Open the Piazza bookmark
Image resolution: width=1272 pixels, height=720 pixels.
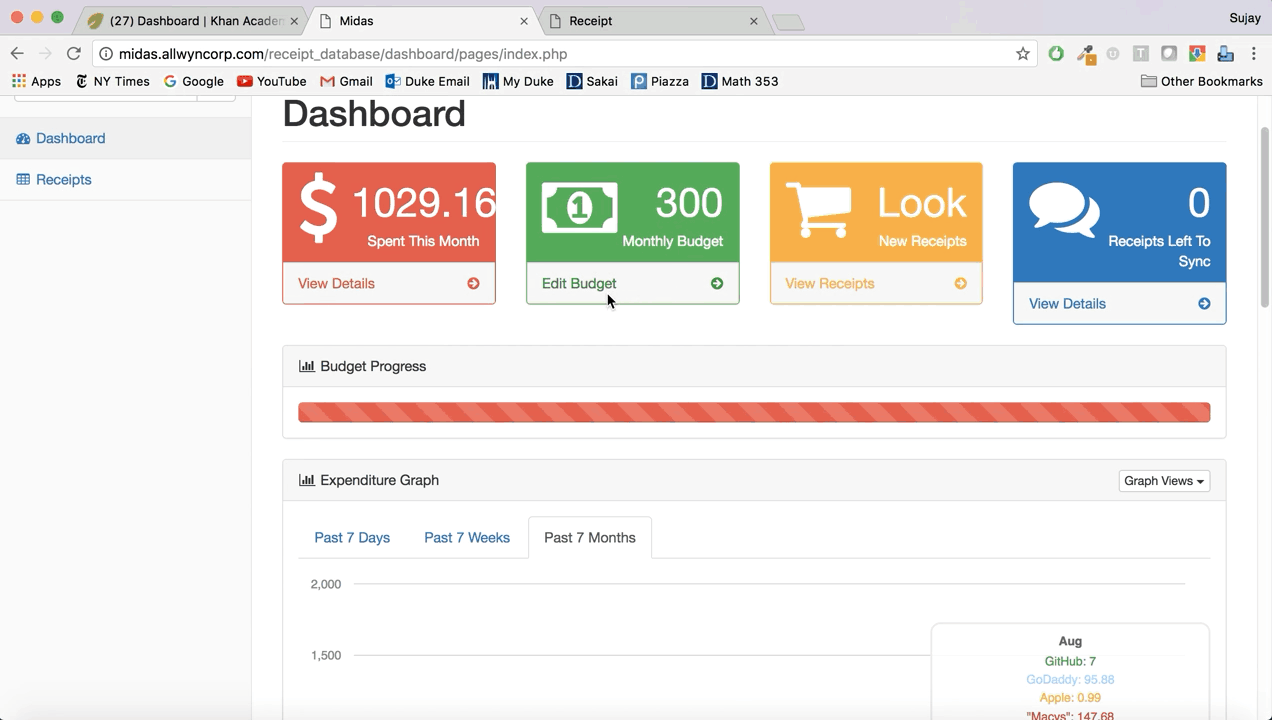[x=660, y=81]
